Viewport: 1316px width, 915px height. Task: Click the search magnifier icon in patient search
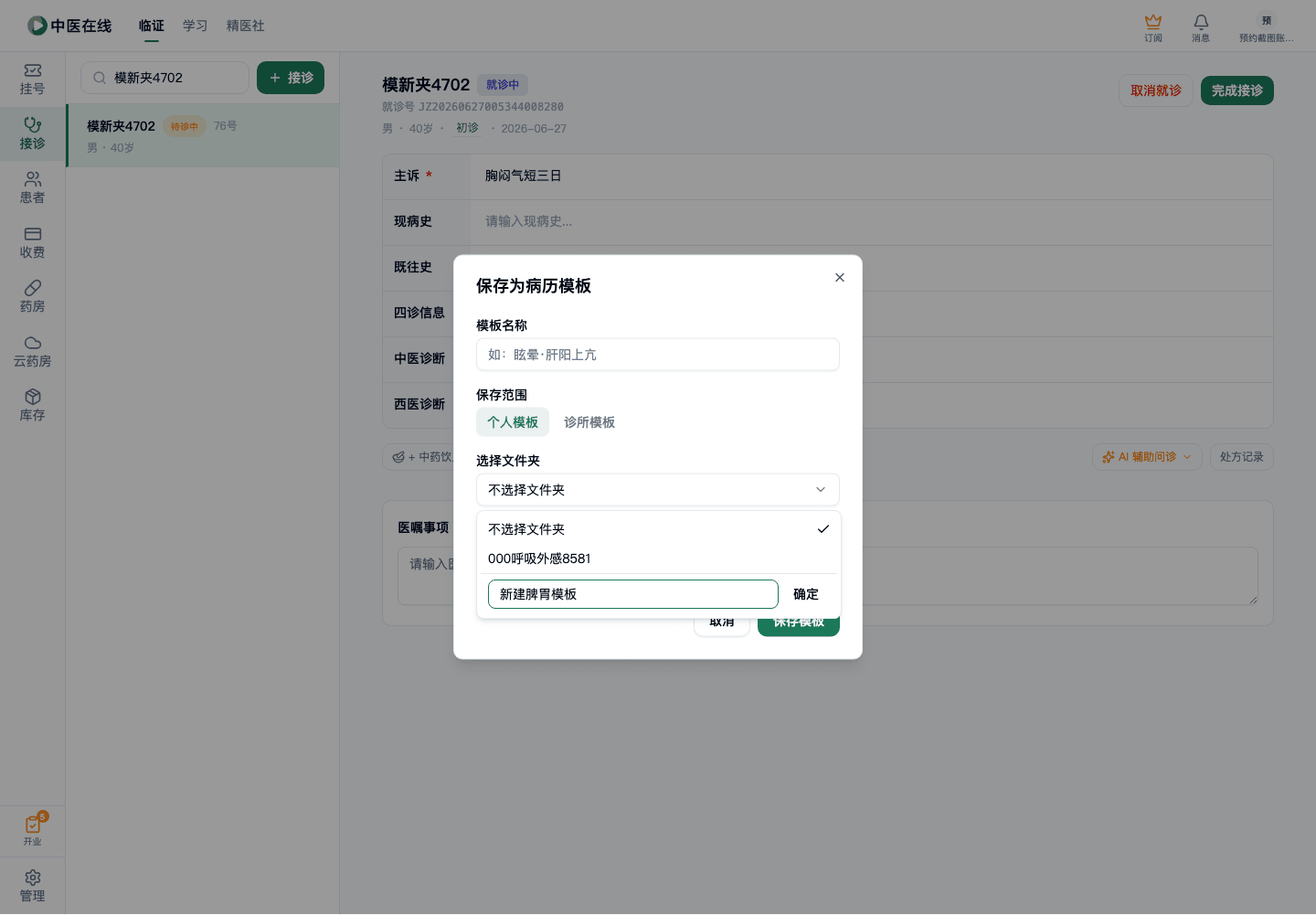pyautogui.click(x=100, y=78)
